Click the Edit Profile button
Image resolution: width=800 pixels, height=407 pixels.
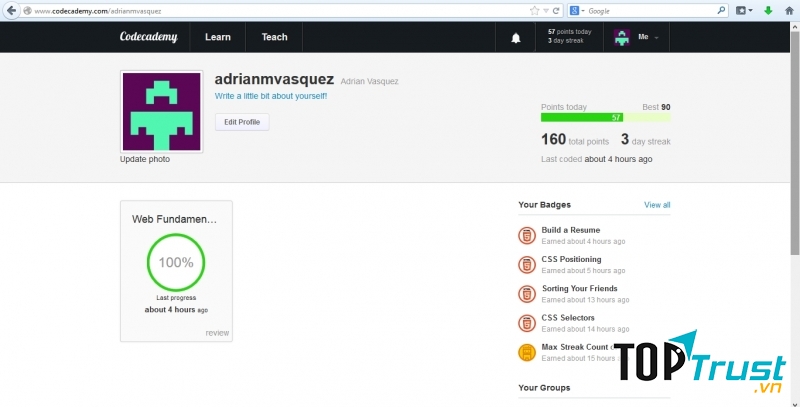(x=242, y=122)
